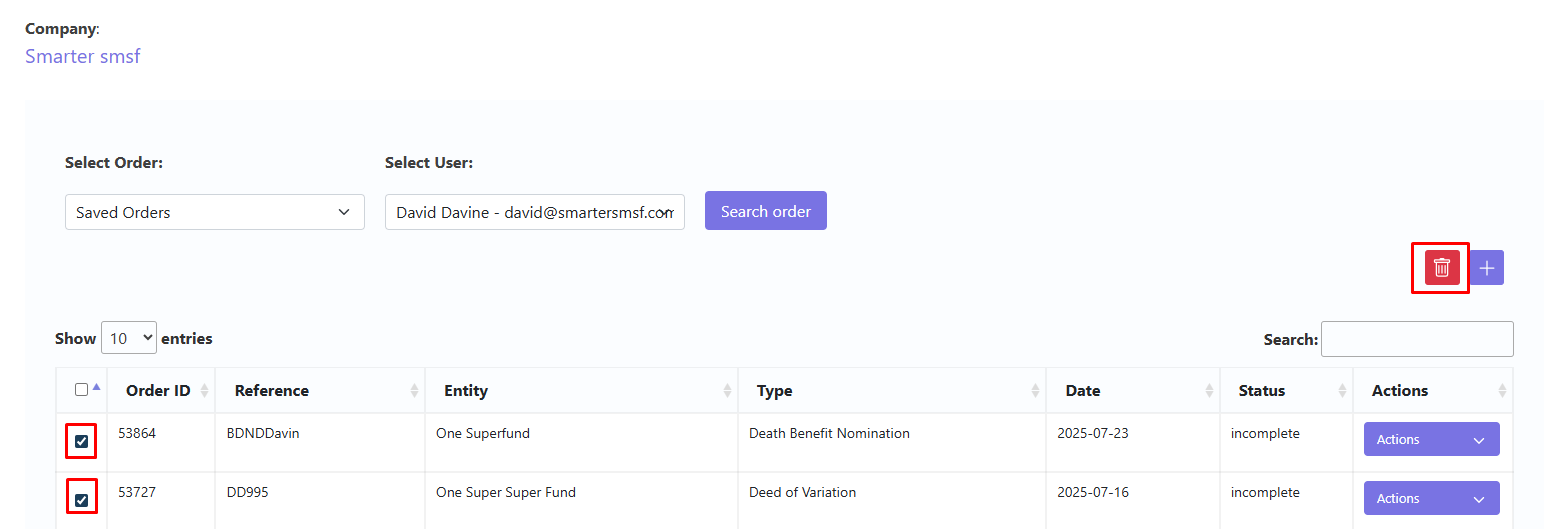Expand Actions menu for order 53727

click(1432, 498)
